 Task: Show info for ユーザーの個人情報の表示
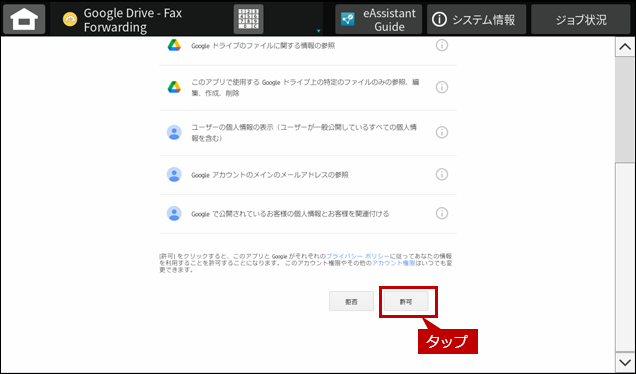click(442, 132)
